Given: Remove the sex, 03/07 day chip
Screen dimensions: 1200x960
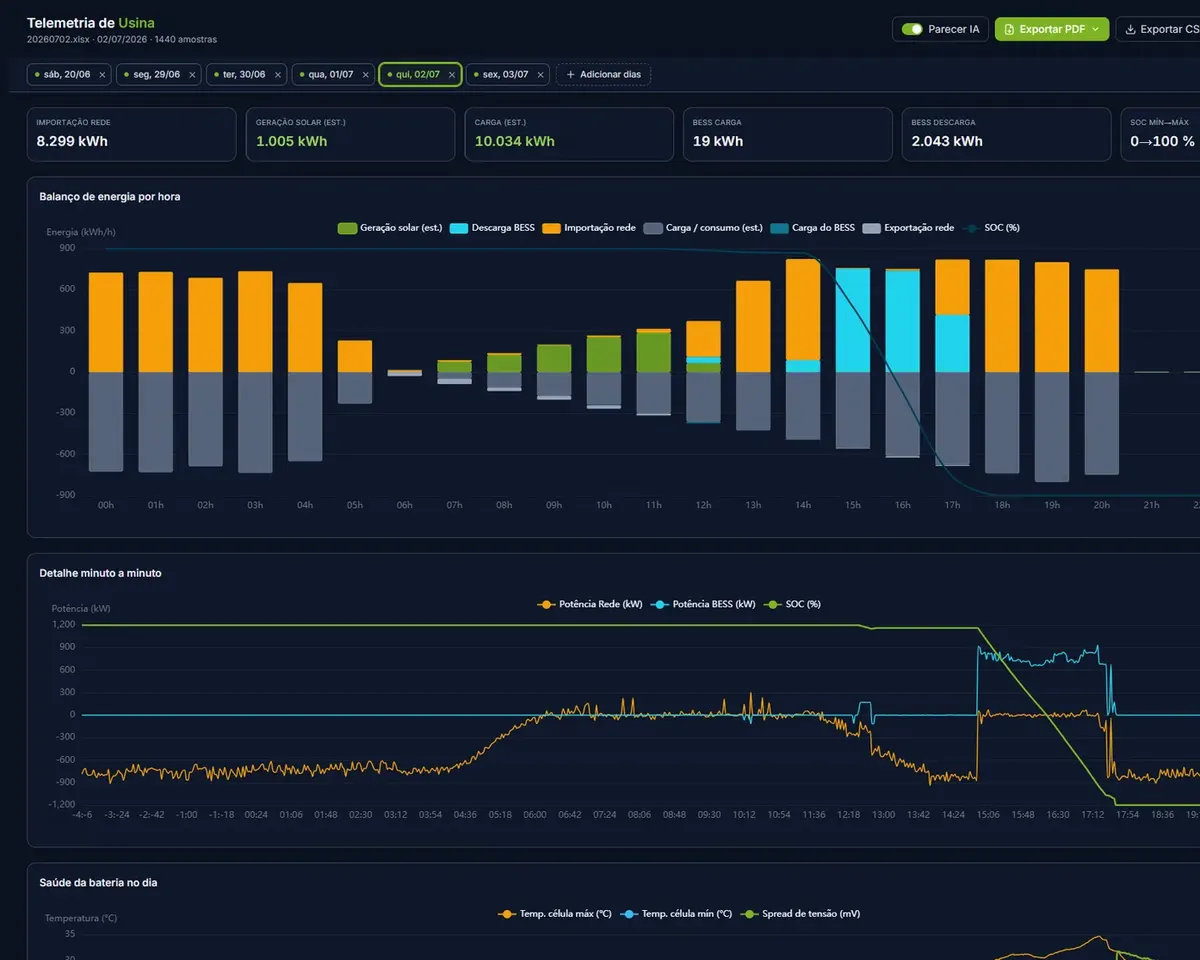Looking at the screenshot, I should pos(541,75).
